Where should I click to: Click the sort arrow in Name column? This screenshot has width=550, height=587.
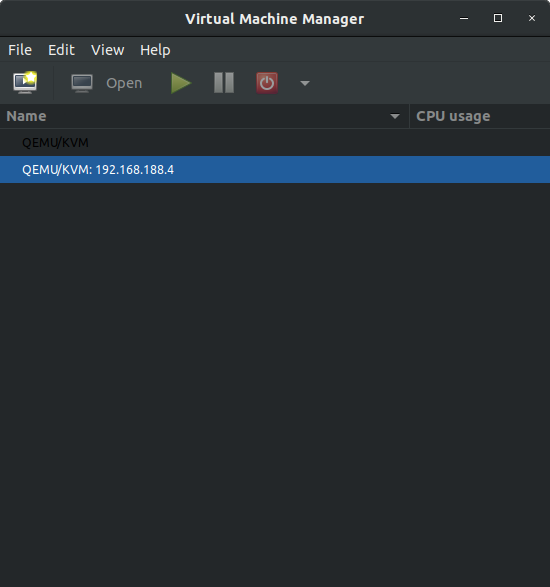coord(395,116)
